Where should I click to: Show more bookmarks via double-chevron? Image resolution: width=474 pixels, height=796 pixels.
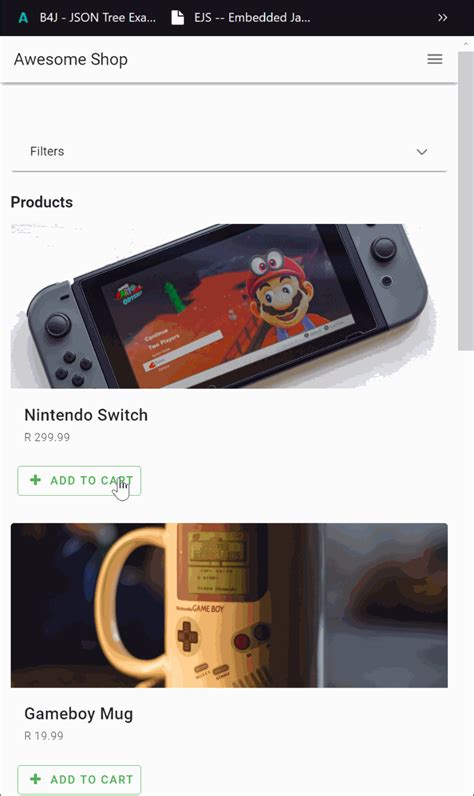point(443,18)
